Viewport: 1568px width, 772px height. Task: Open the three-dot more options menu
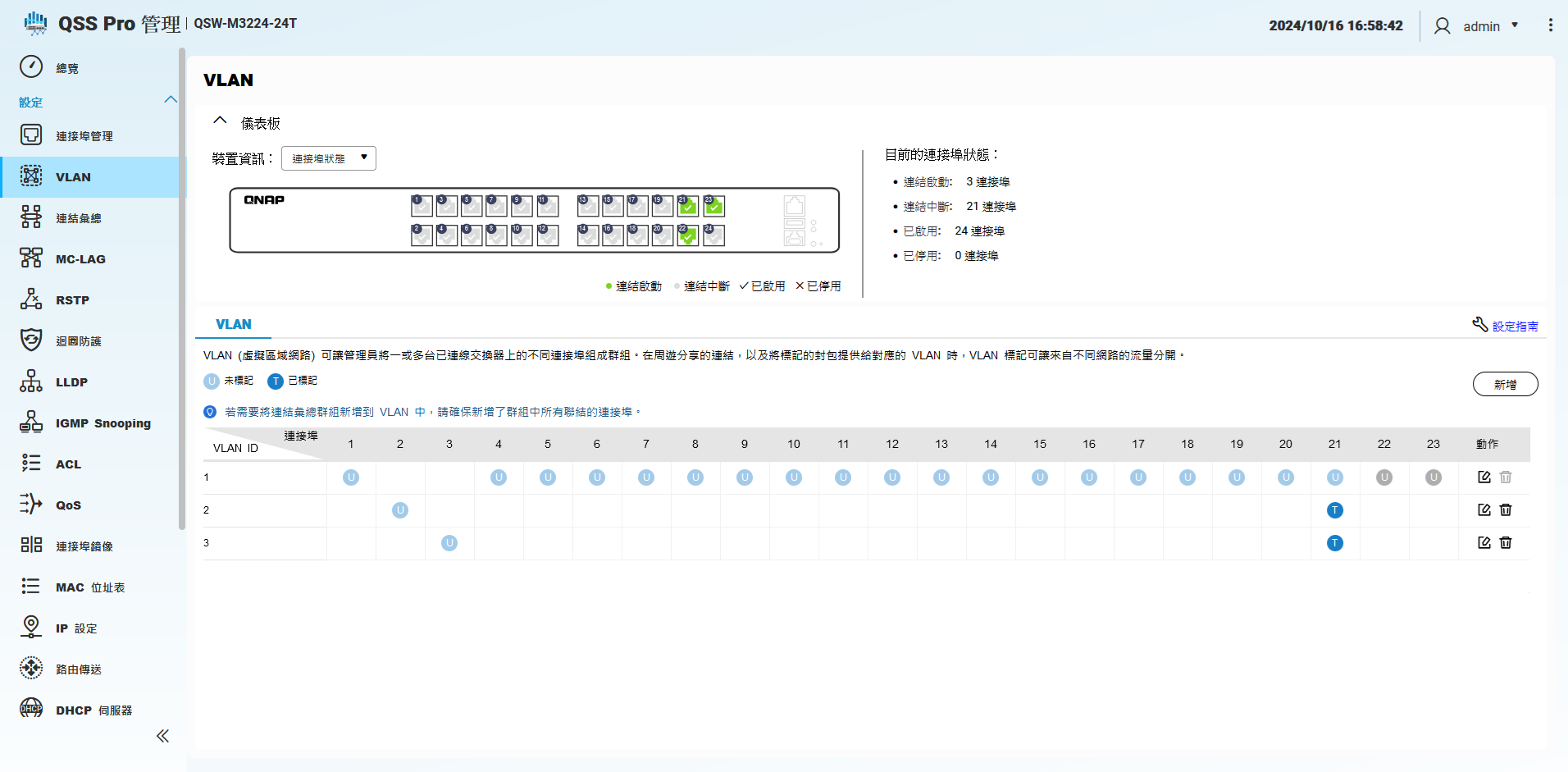[1550, 25]
